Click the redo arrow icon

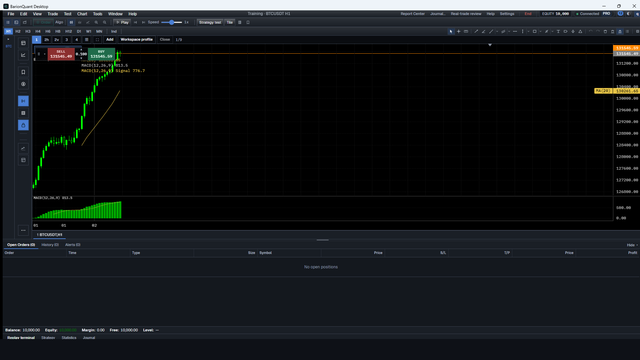(598, 31)
